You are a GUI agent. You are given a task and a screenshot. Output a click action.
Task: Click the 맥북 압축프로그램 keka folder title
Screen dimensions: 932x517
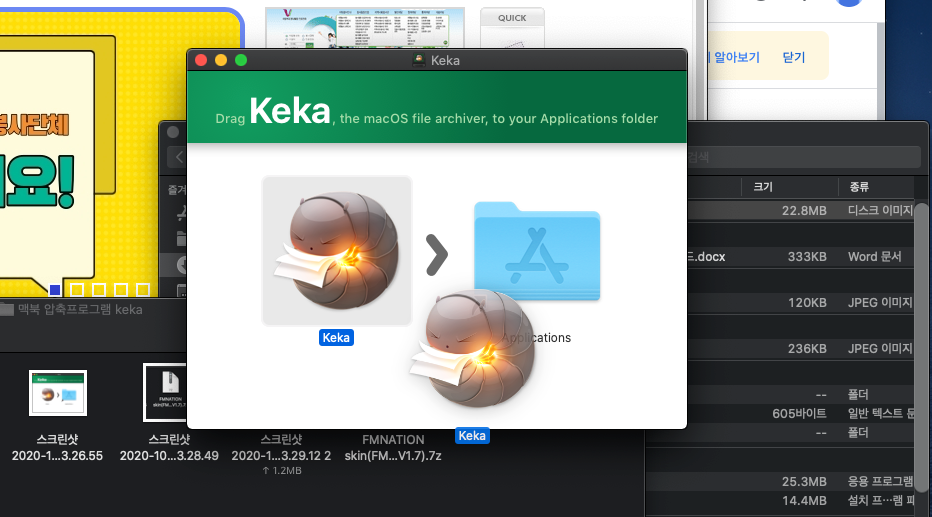pyautogui.click(x=80, y=310)
